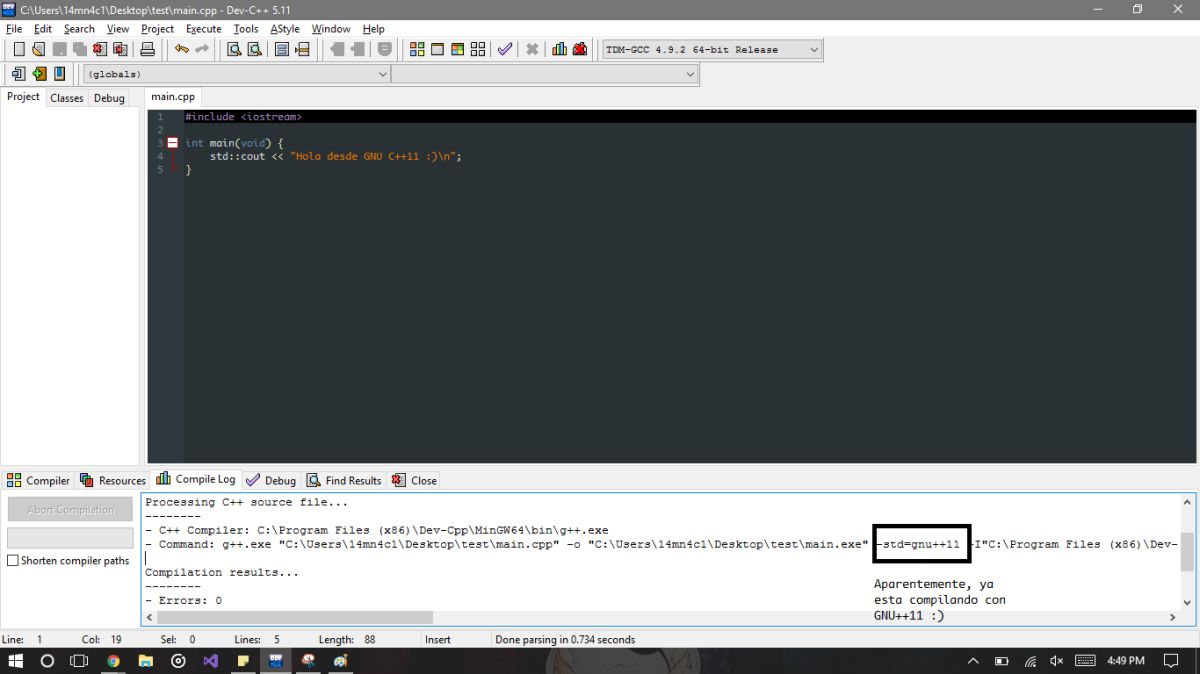Click the Close bottom panel tab

coord(414,481)
